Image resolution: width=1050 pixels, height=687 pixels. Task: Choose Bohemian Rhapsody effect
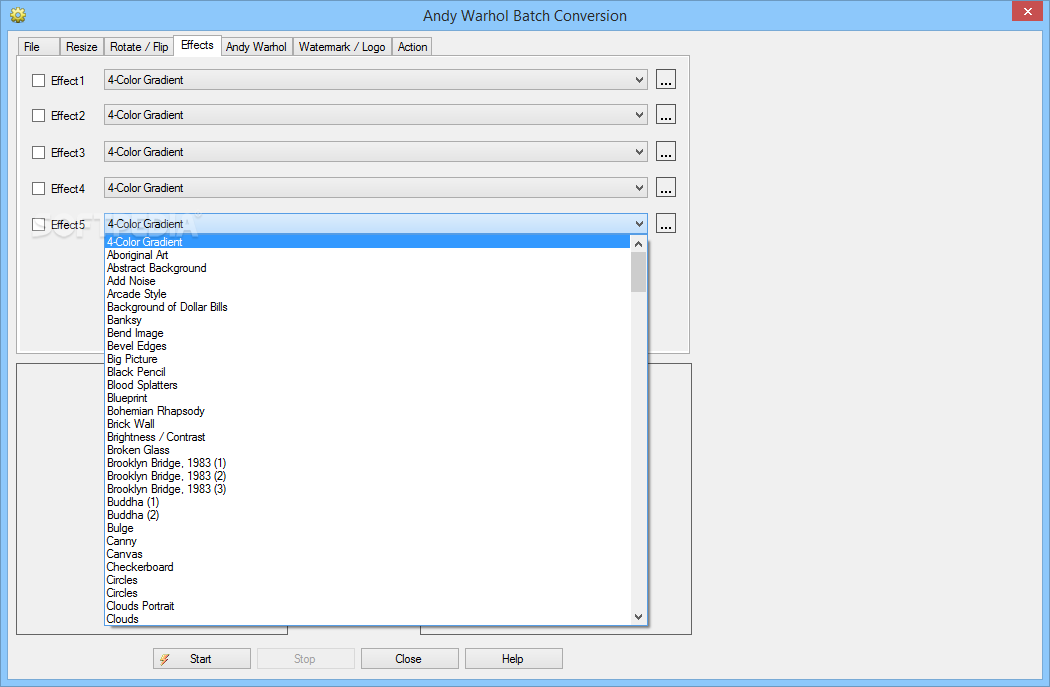point(367,411)
